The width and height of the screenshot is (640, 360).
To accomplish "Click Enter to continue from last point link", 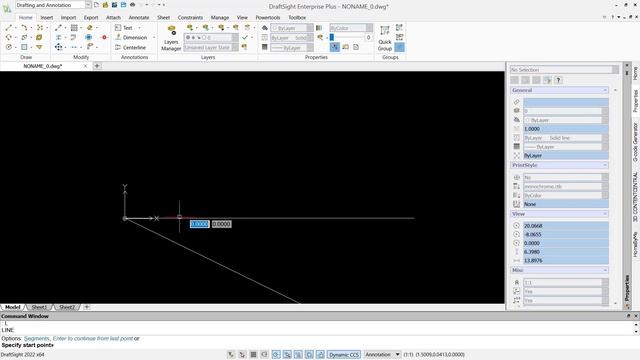I will pos(93,338).
